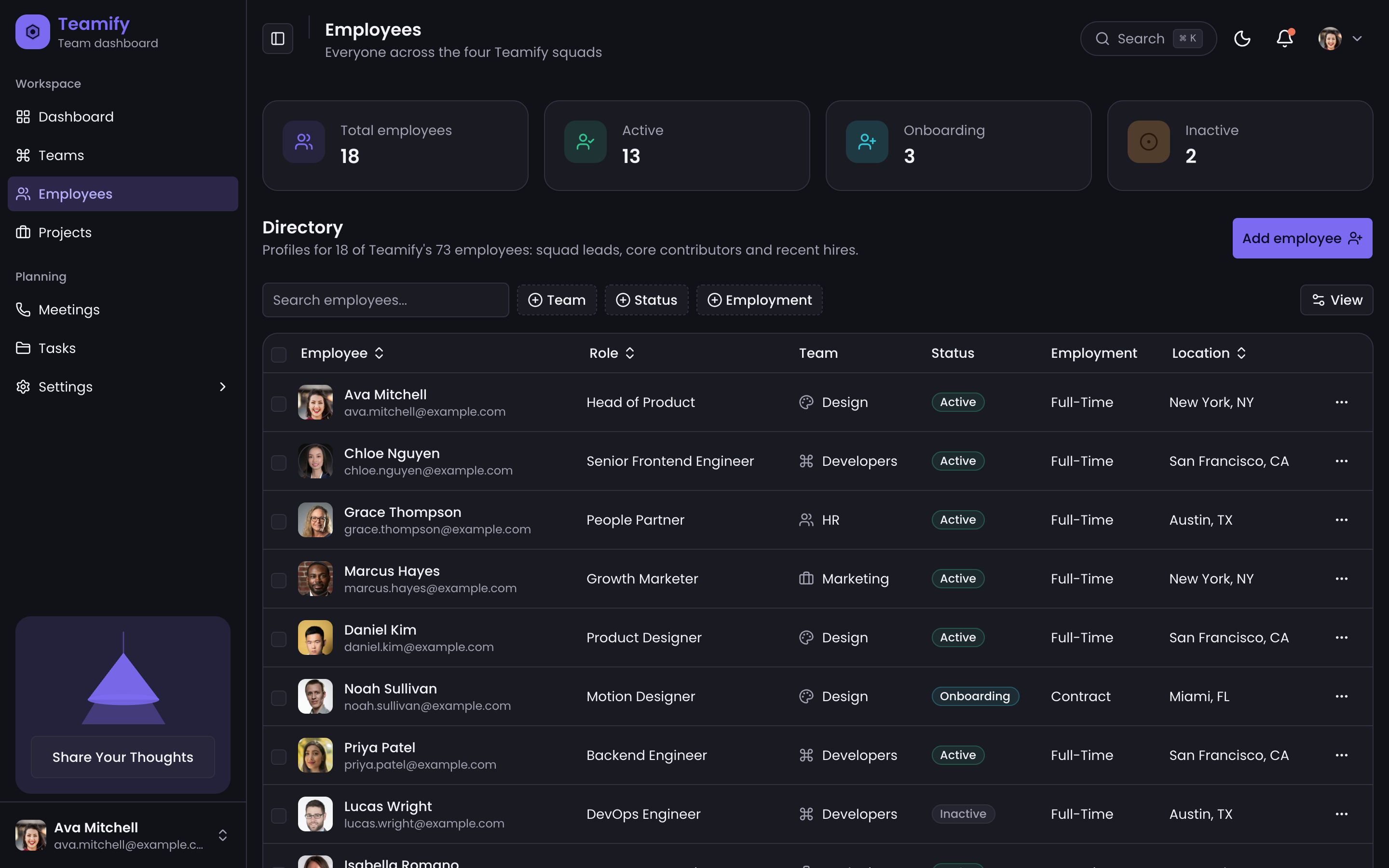Check the Lucas Wright row checkbox
The width and height of the screenshot is (1389, 868).
pyautogui.click(x=279, y=816)
